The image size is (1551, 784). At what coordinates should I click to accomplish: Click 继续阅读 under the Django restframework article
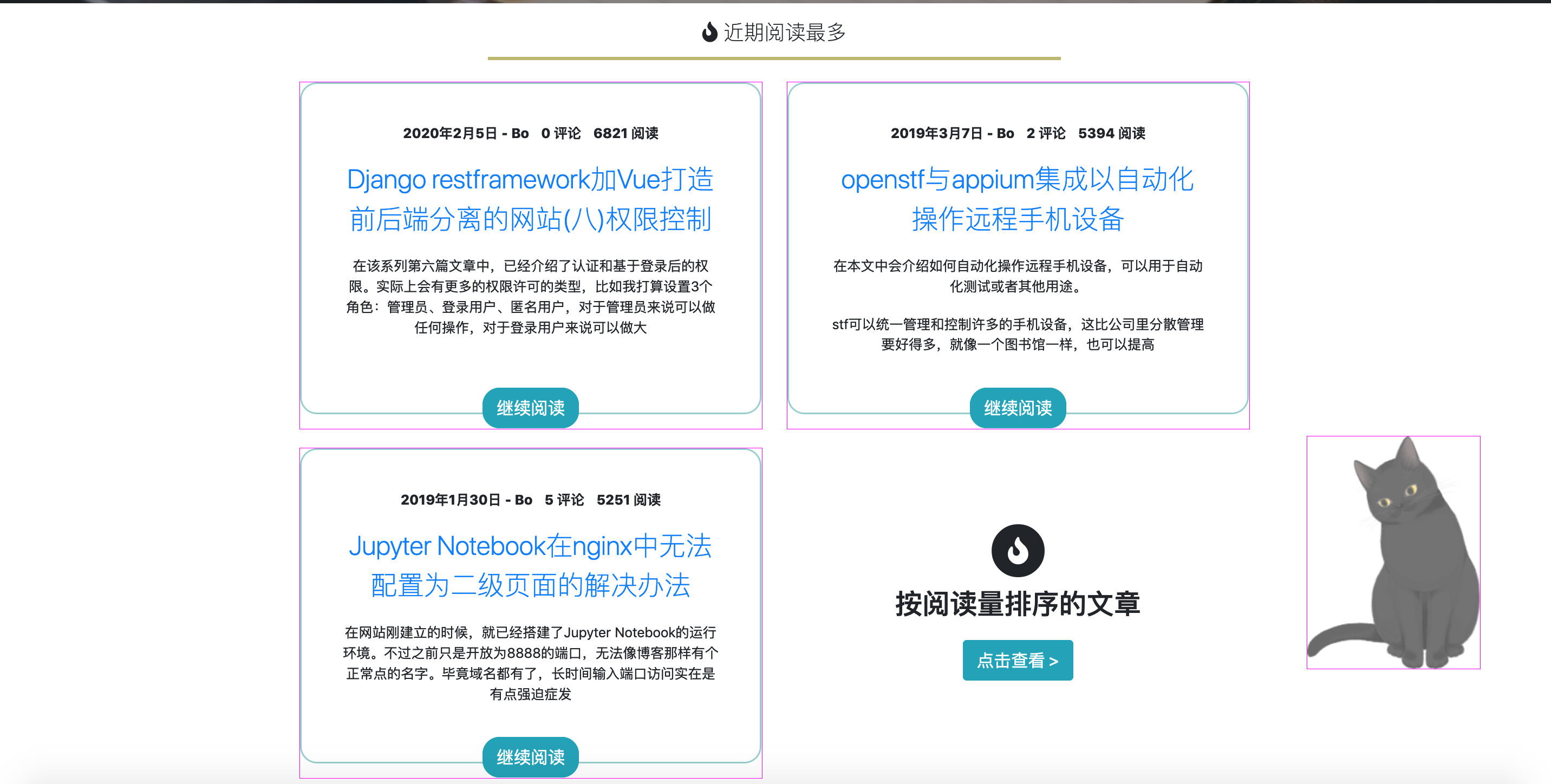530,408
